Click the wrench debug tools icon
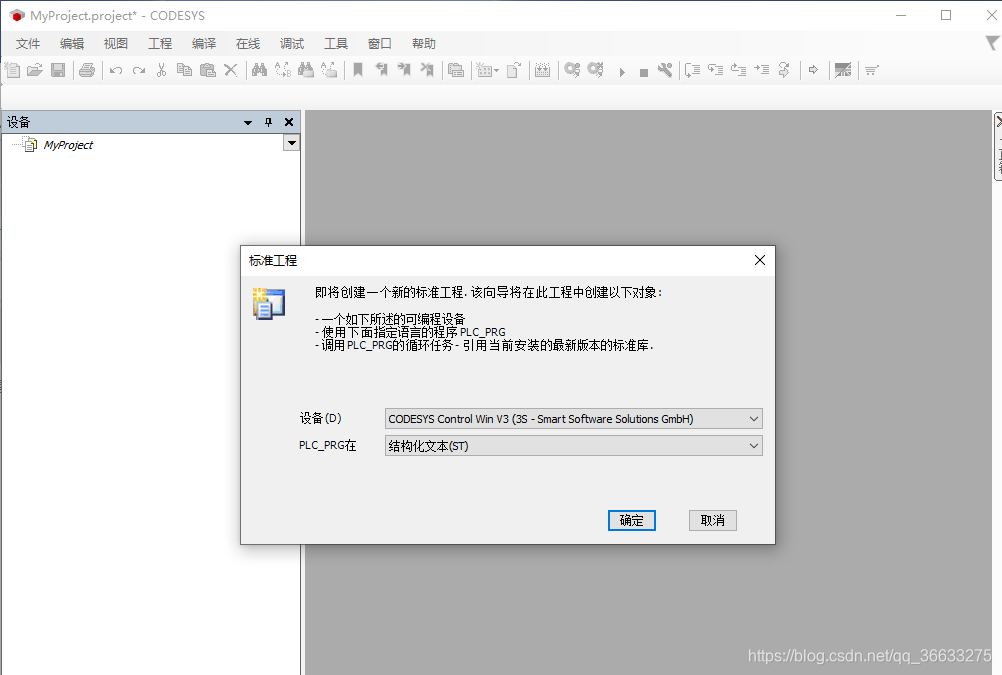The height and width of the screenshot is (675, 1002). 665,70
